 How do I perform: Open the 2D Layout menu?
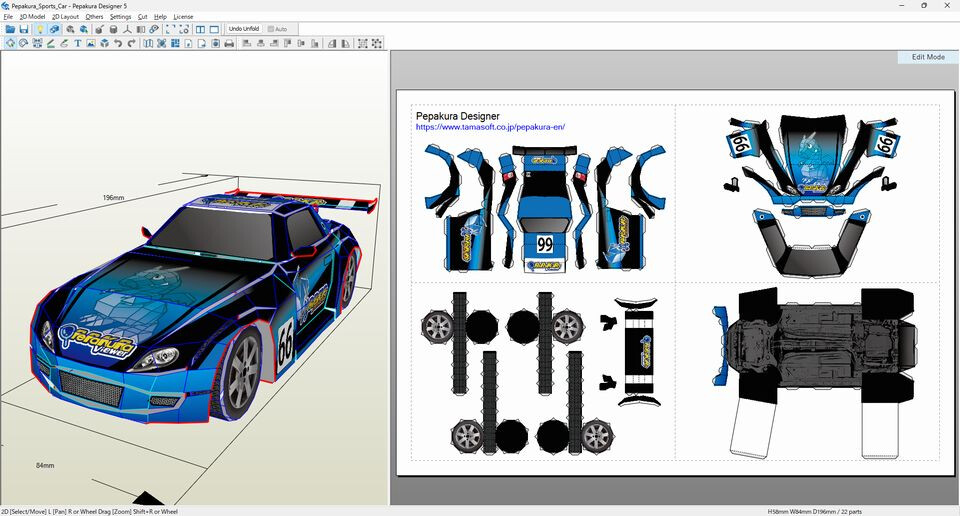(65, 17)
